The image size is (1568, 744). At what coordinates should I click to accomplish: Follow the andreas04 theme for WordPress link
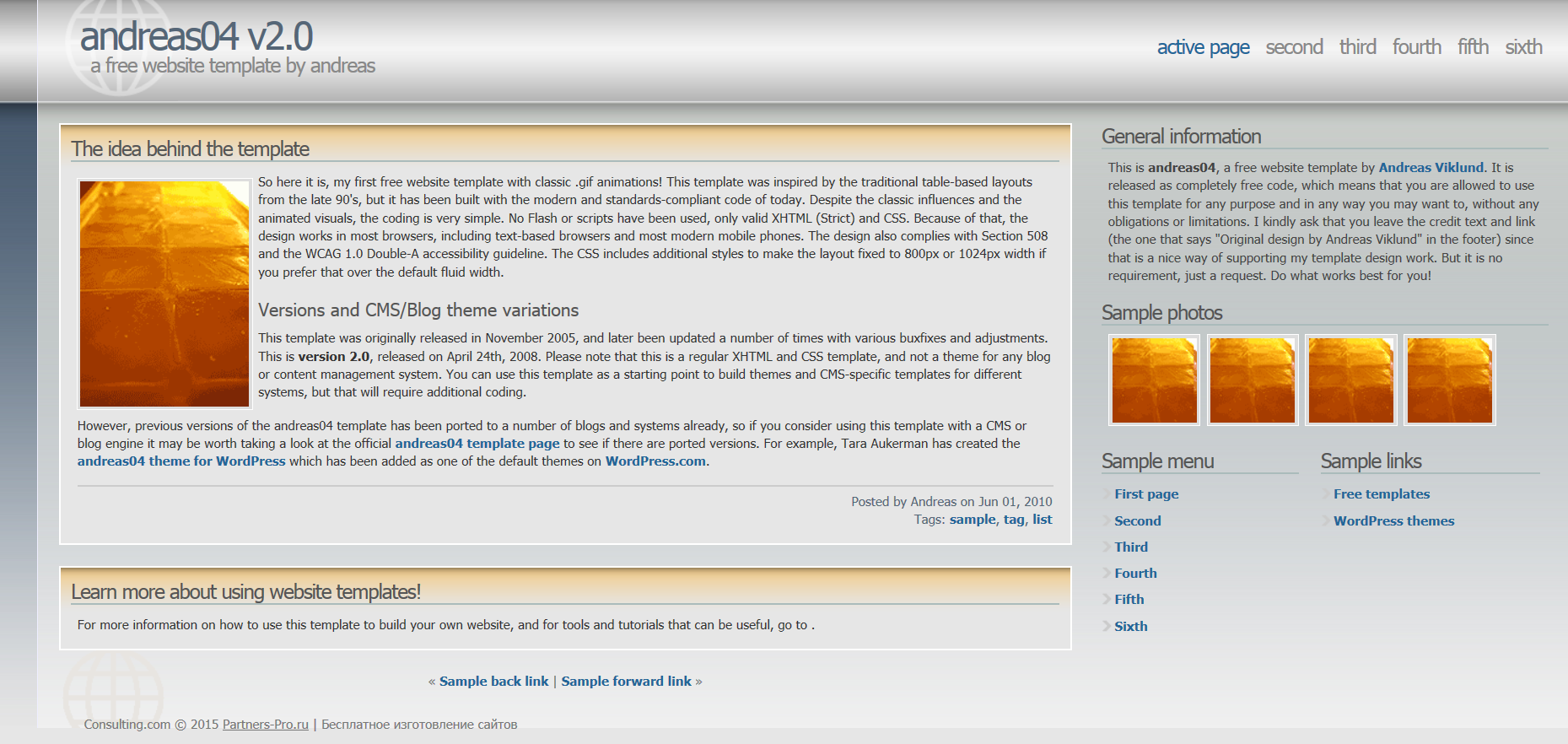click(181, 461)
